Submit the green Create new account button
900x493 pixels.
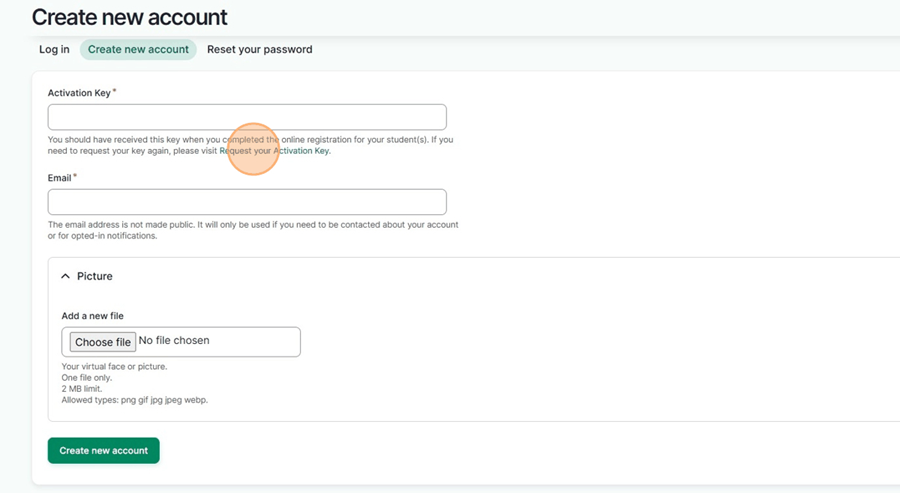coord(104,451)
